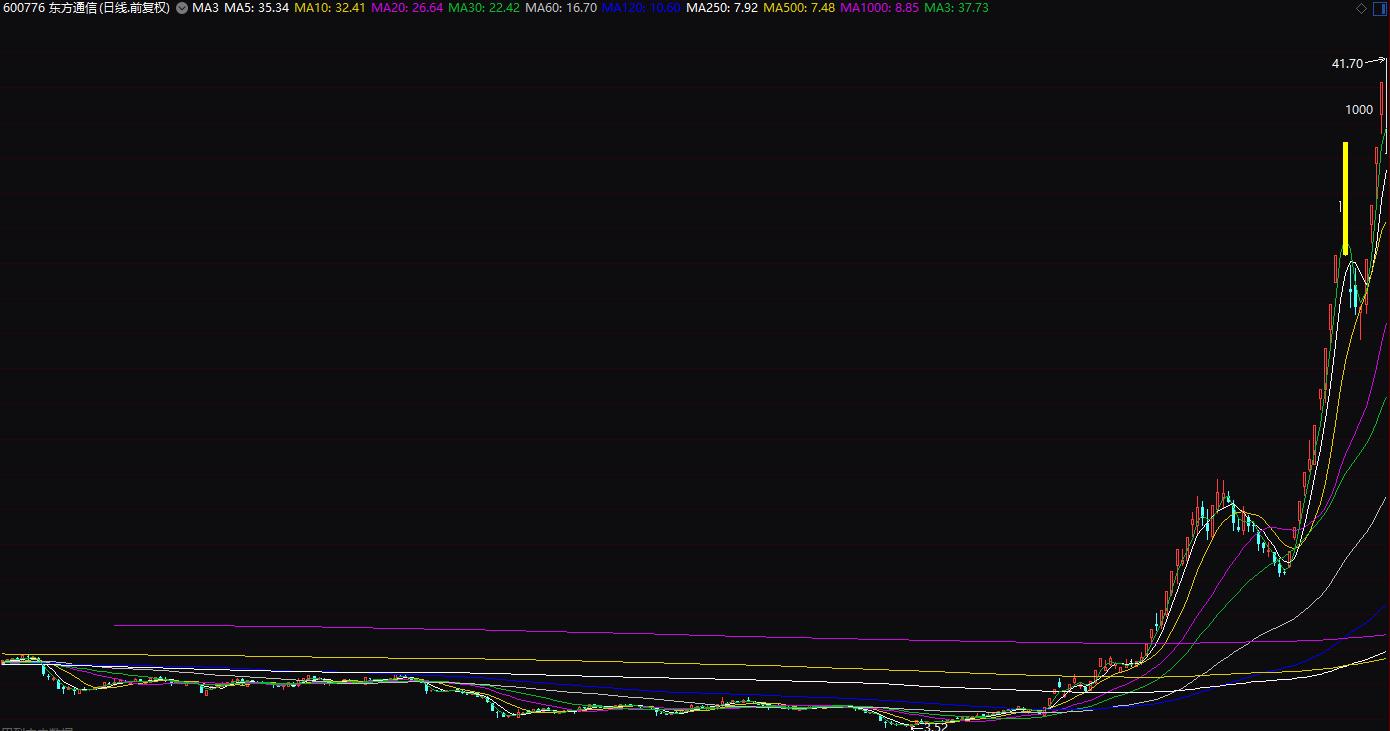Click the yellow highlighted volume bar on chart
Screen dimensions: 1390x731
coord(1346,195)
